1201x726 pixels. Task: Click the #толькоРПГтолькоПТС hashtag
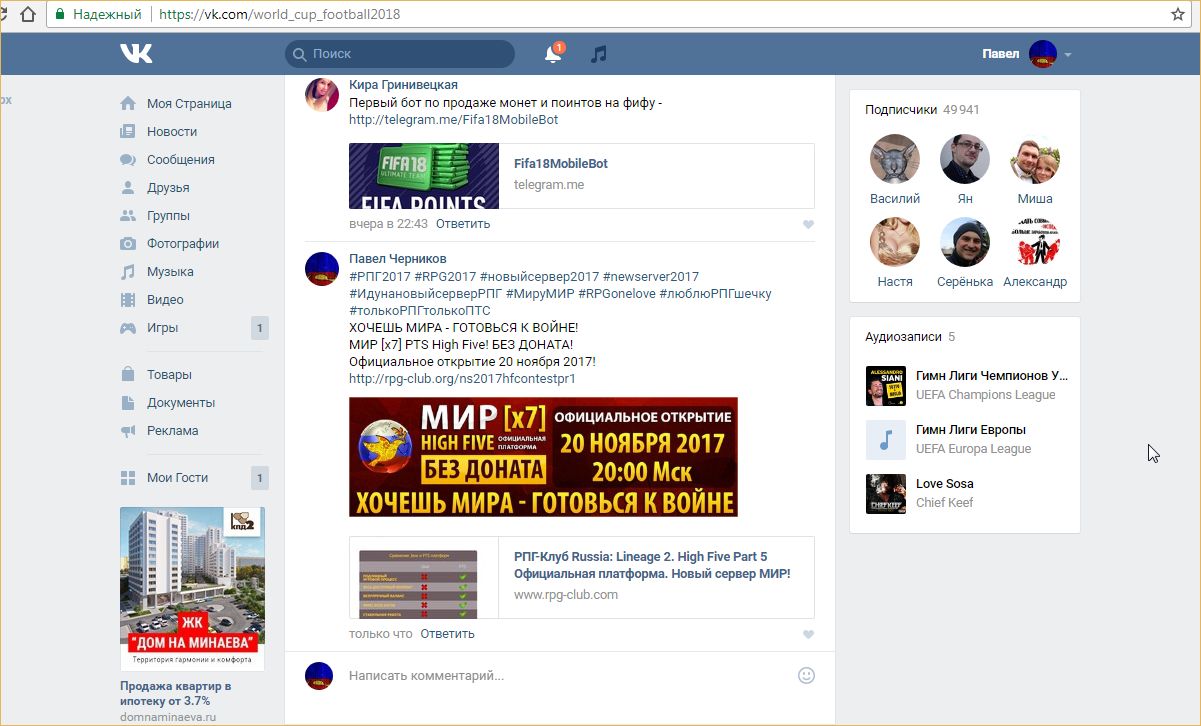click(x=420, y=311)
